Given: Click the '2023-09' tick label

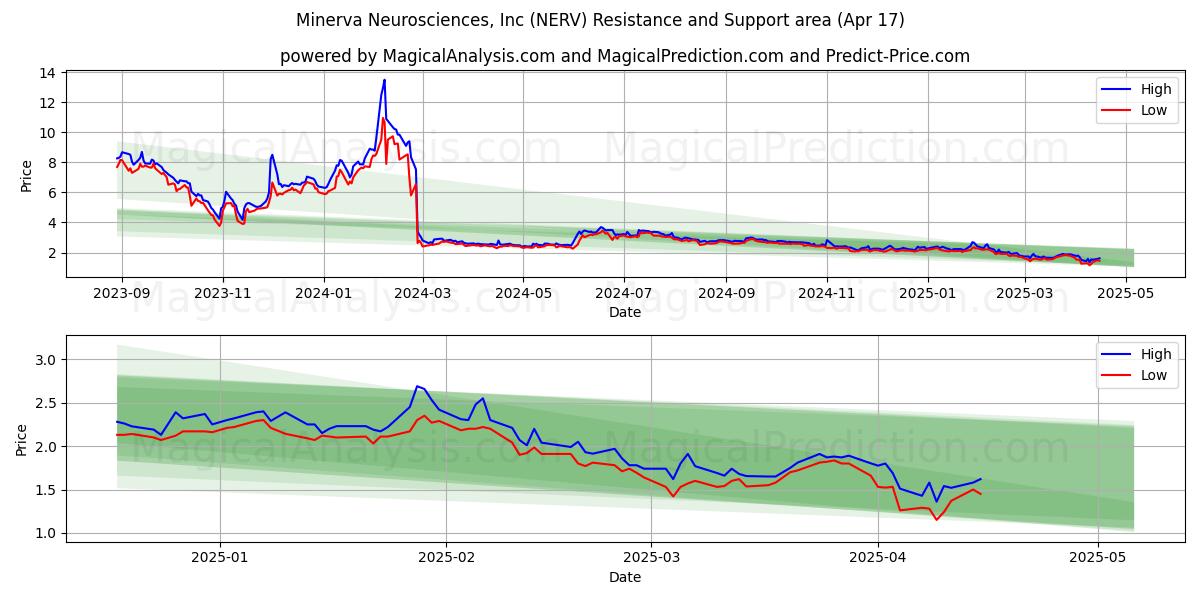Looking at the screenshot, I should point(122,293).
